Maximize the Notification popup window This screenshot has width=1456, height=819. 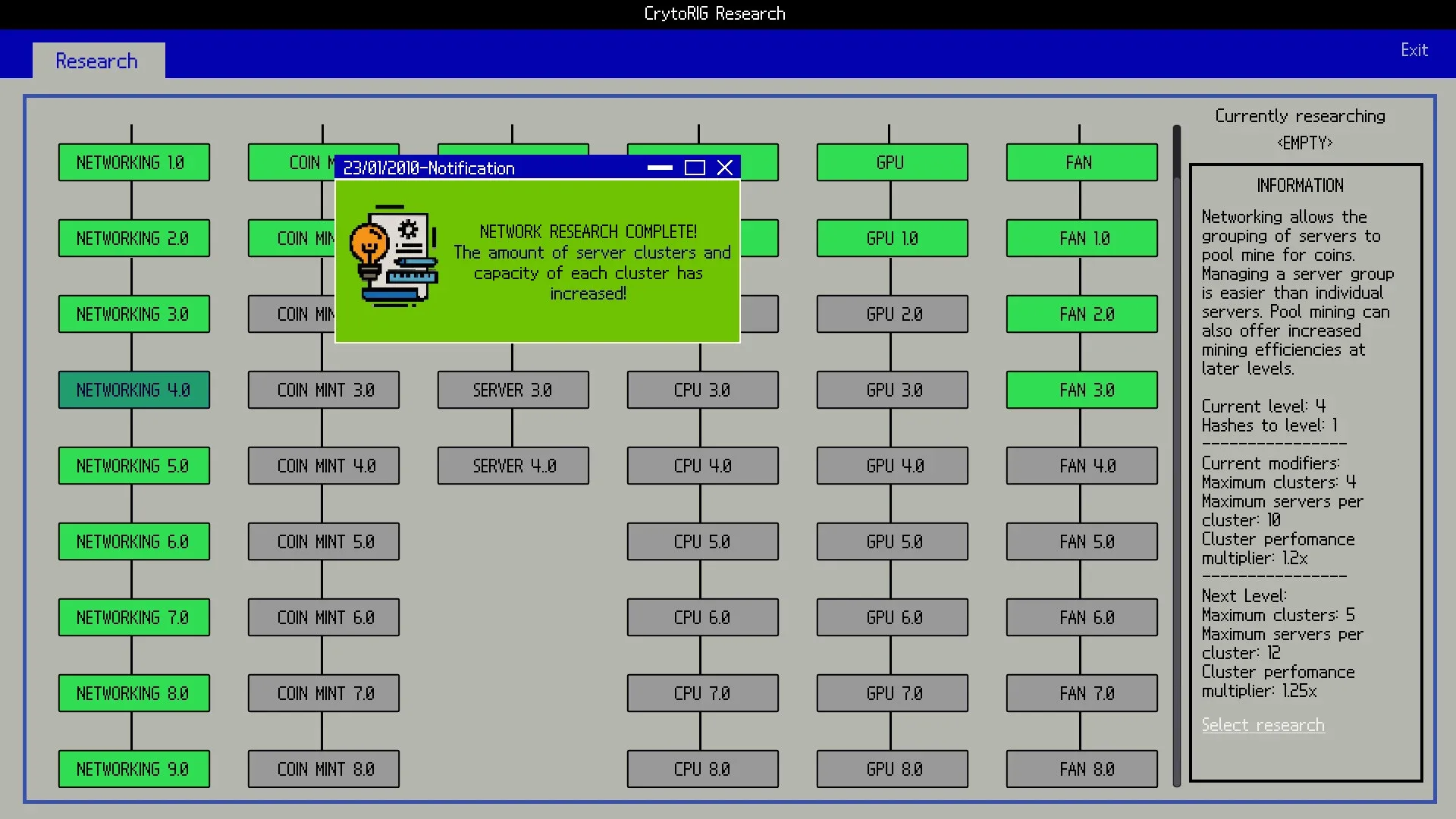pyautogui.click(x=695, y=168)
